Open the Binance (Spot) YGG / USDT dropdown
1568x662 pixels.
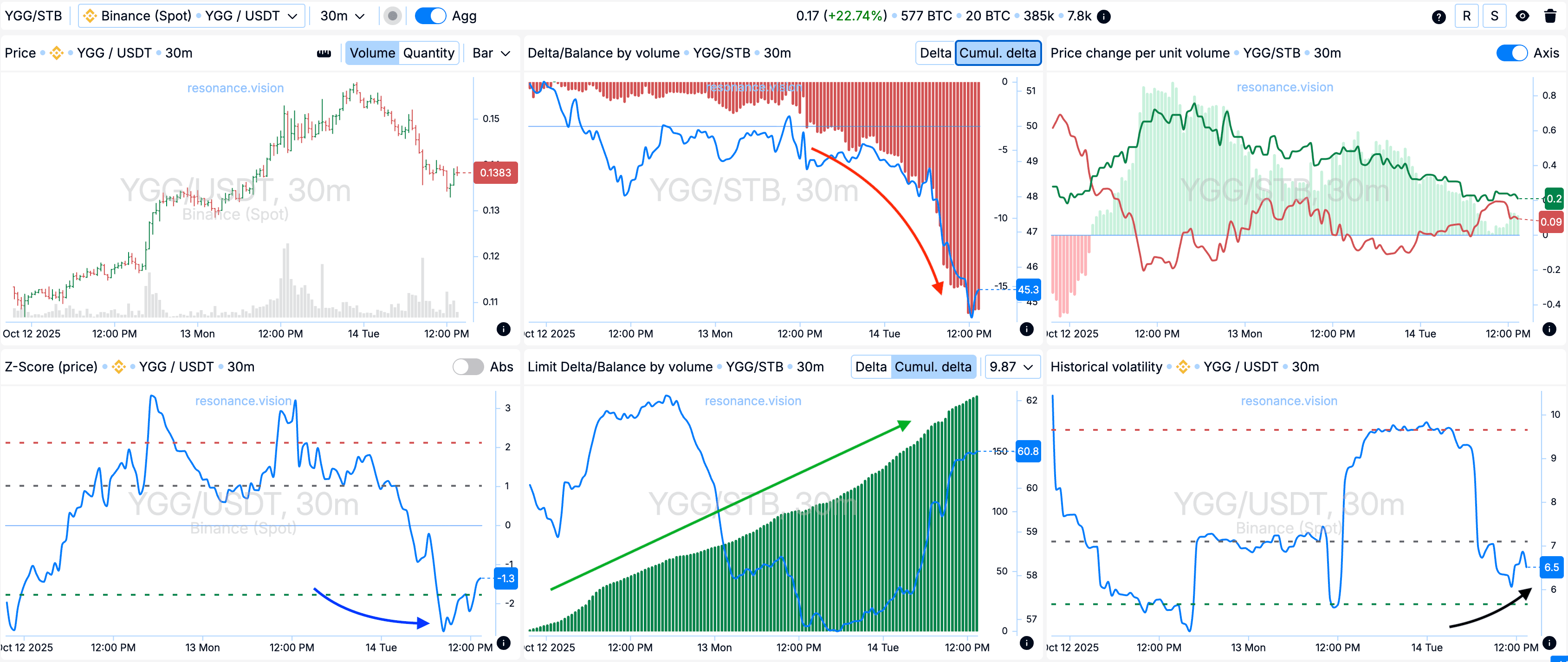click(192, 16)
